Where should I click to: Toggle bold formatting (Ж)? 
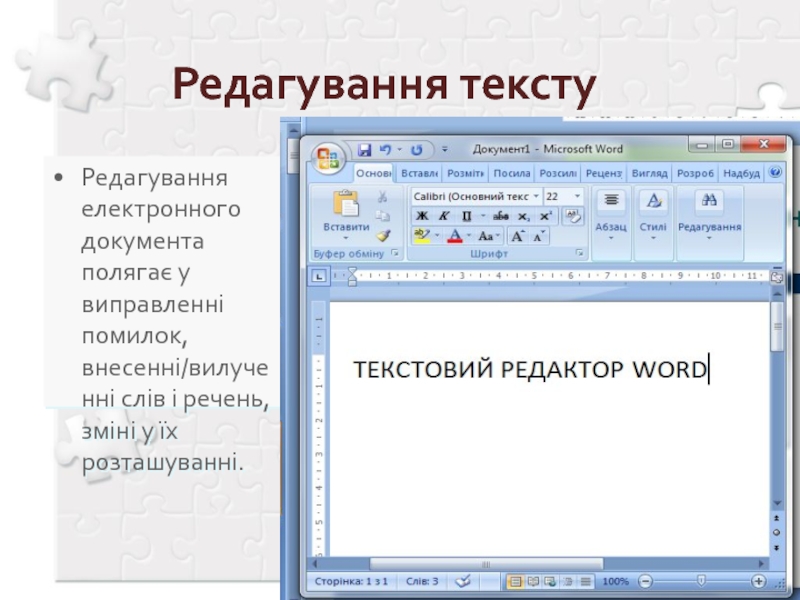(x=422, y=216)
